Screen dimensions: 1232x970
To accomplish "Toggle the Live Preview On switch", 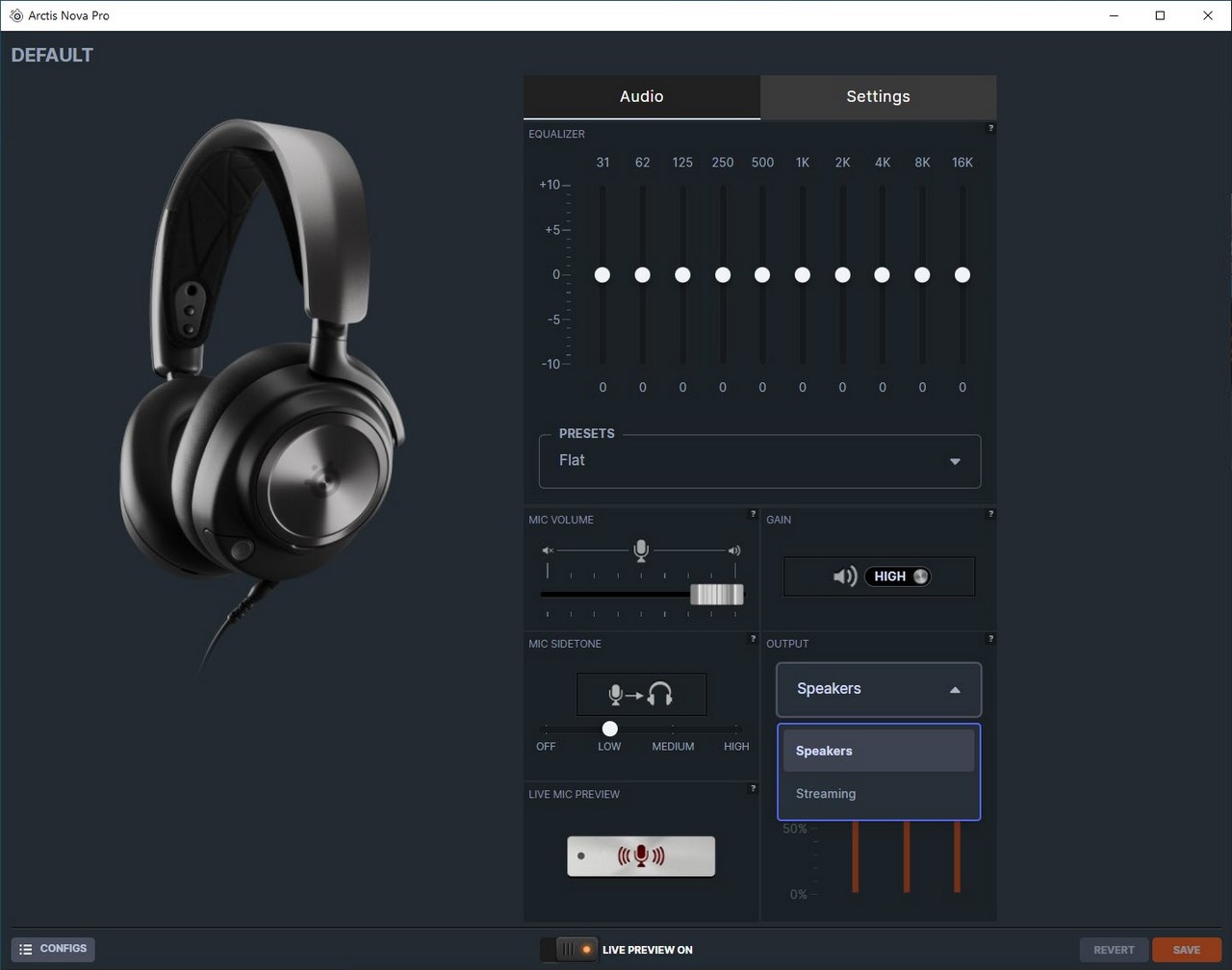I will [x=569, y=950].
